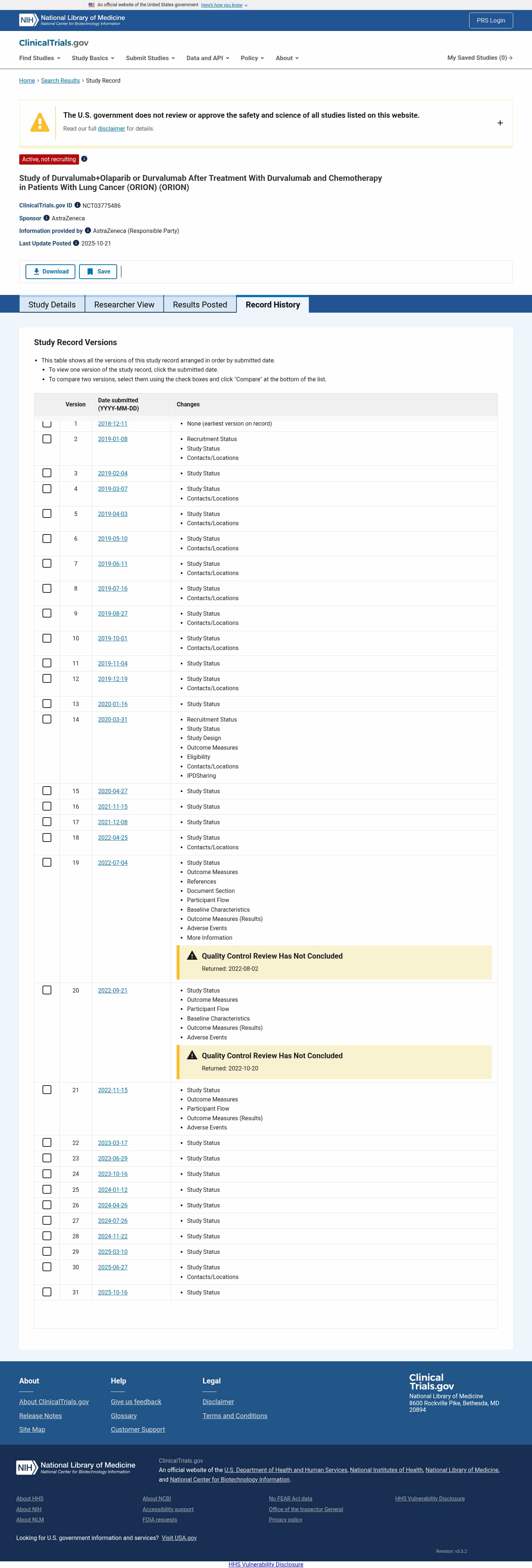Click the NIH National Library of Medicine logo

coord(72,20)
